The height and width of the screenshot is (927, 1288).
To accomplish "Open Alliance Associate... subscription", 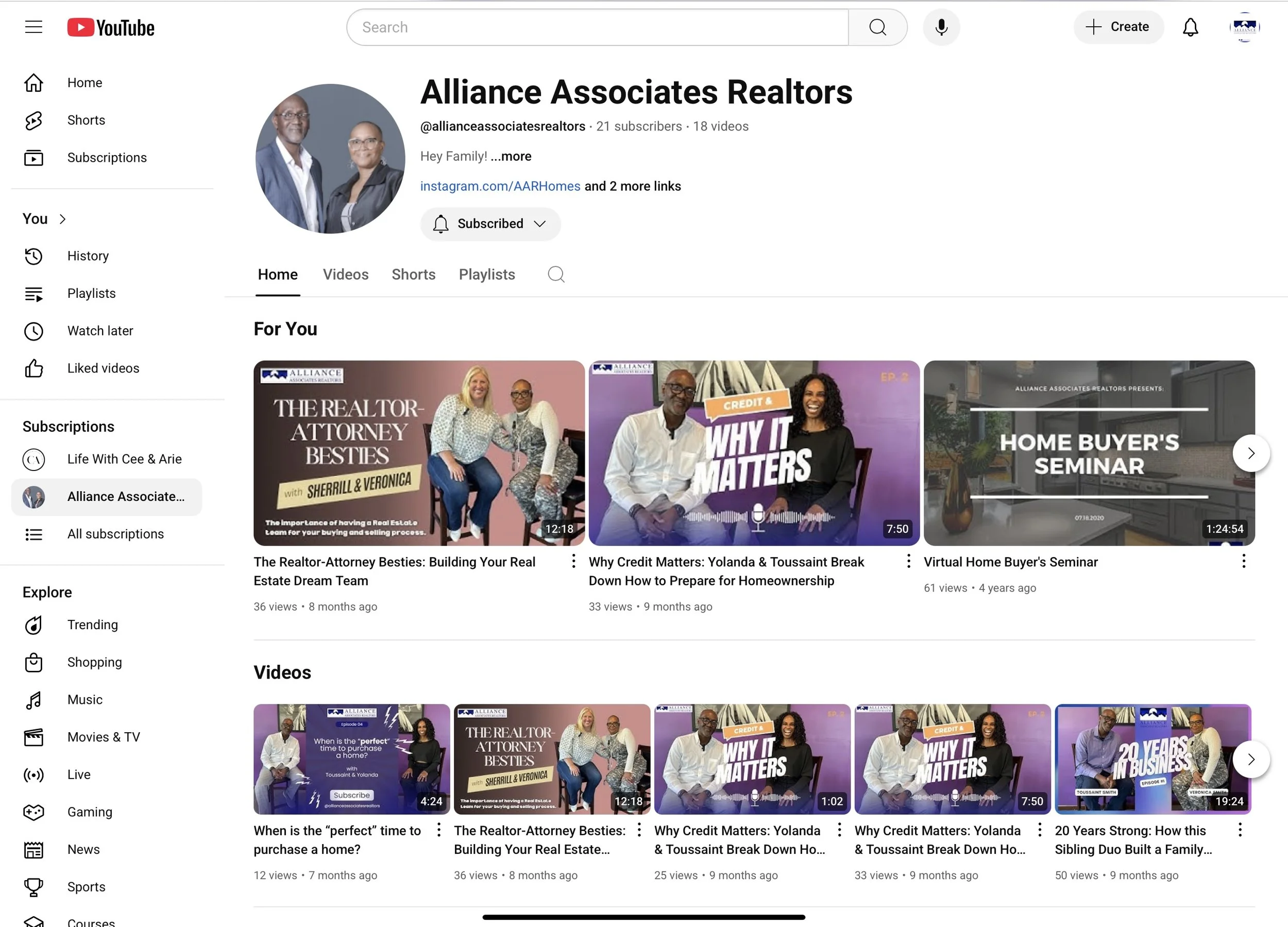I will pos(107,497).
